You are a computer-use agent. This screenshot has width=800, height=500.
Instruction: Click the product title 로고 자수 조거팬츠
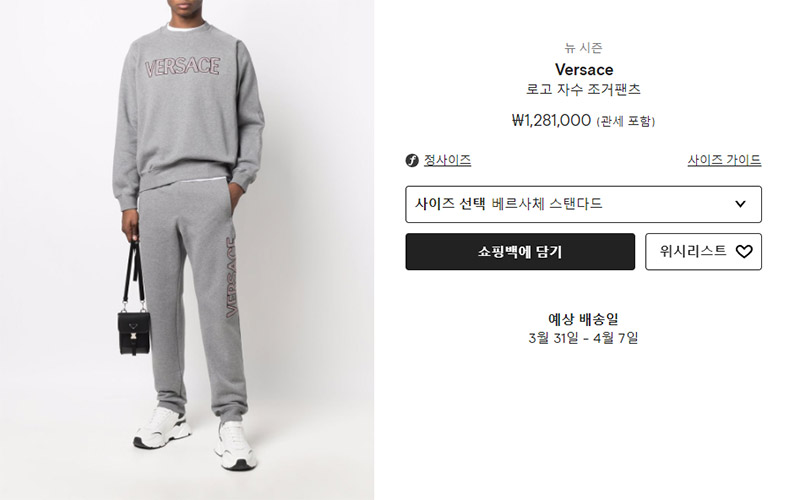coord(583,89)
